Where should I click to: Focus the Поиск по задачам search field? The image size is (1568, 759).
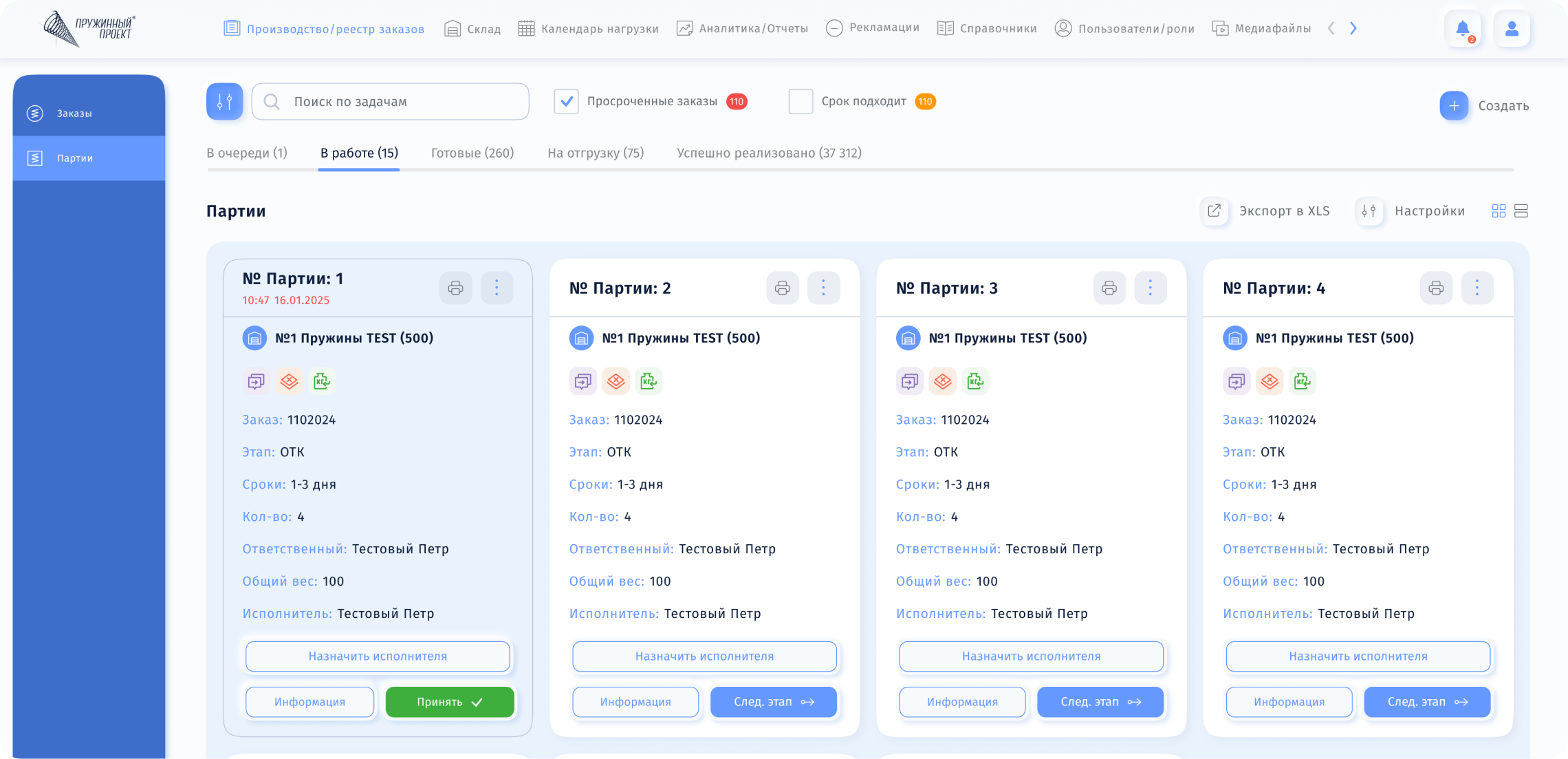tap(390, 102)
